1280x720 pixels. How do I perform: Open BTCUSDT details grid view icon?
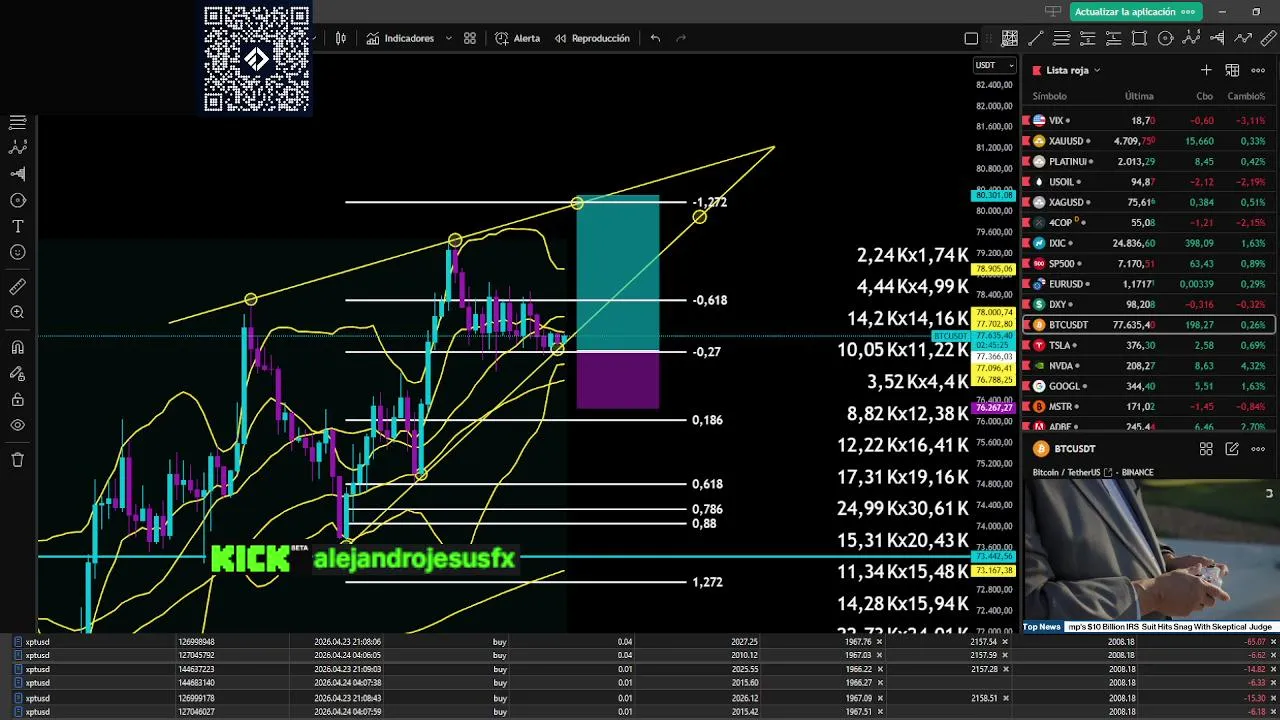(1206, 449)
